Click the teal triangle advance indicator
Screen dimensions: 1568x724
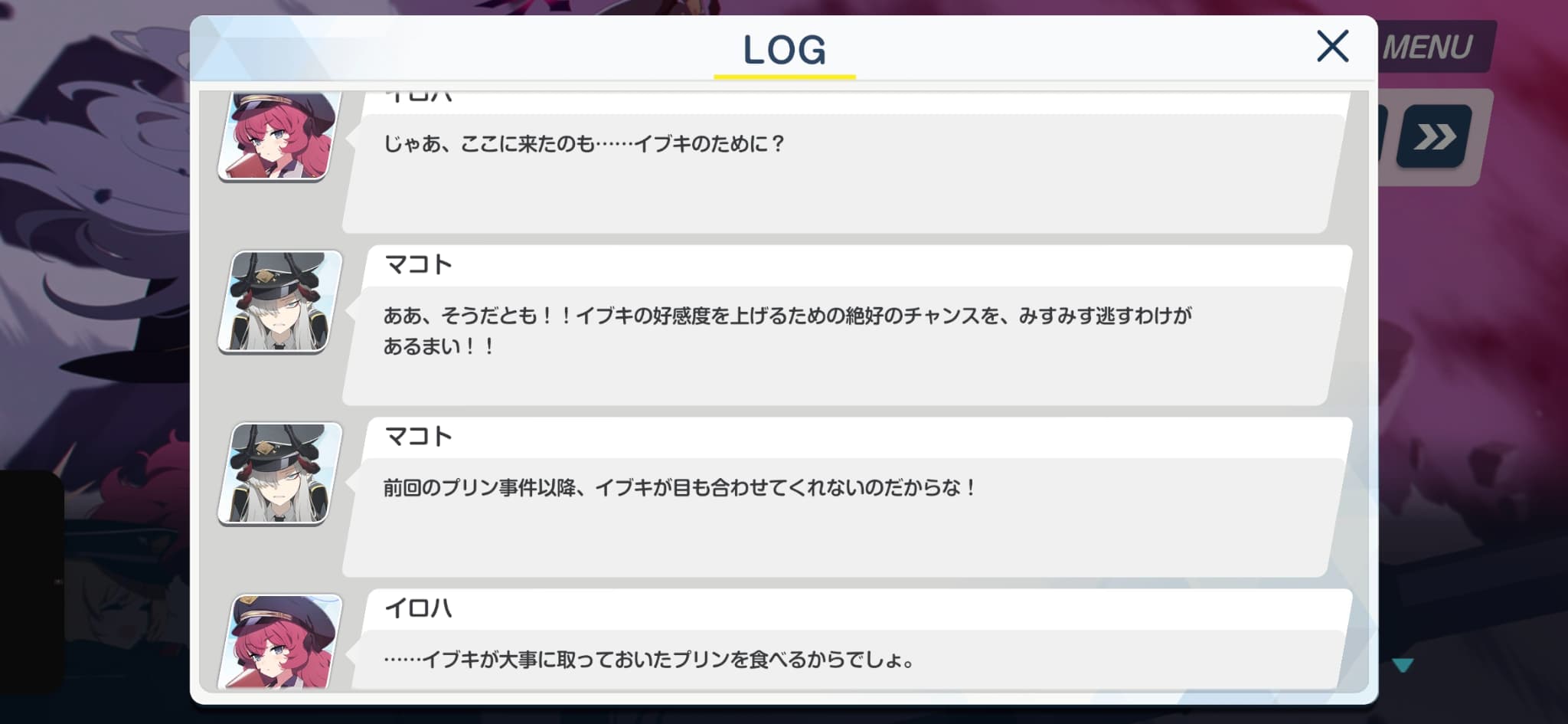point(1403,665)
